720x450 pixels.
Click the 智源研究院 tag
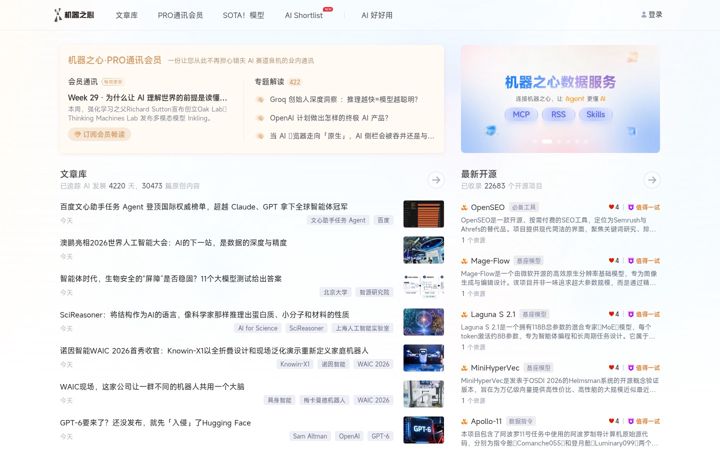374,292
